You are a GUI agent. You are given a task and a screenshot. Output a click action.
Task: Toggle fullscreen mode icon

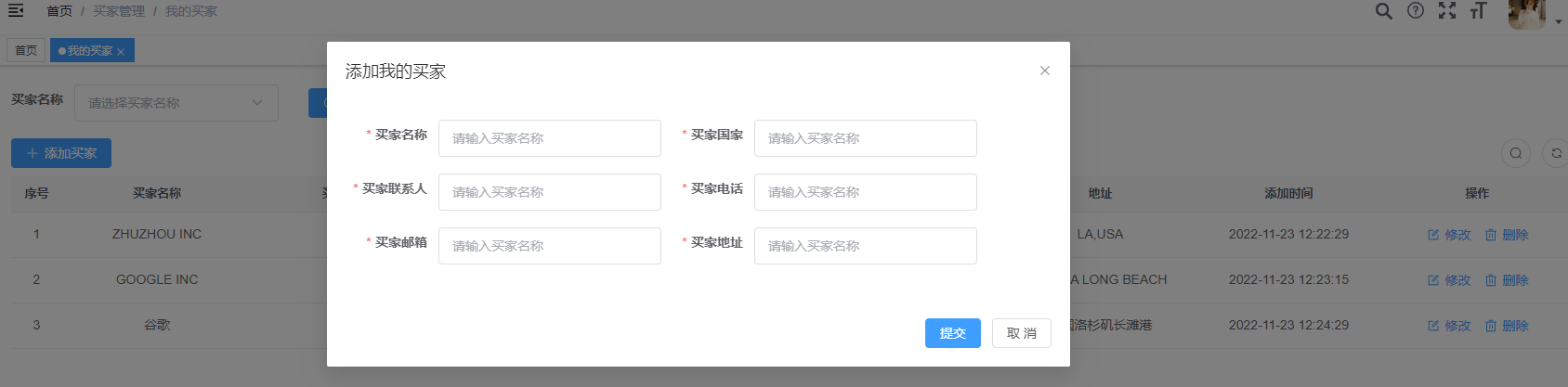click(x=1447, y=11)
